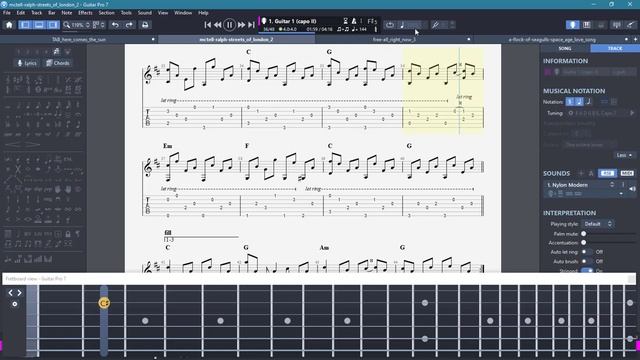Screen dimensions: 640x360
Task: Adjust the Accentuation slider
Action: [x=609, y=243]
